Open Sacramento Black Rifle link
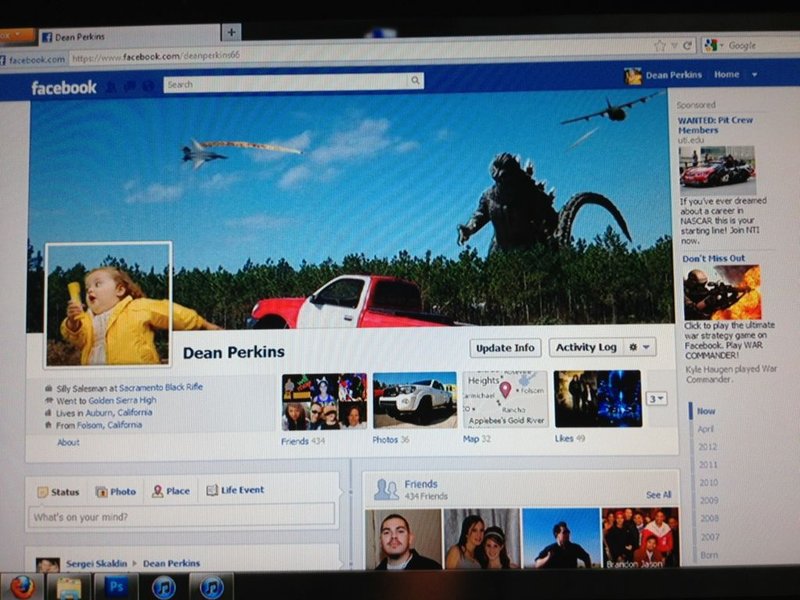This screenshot has width=800, height=600. tap(161, 387)
